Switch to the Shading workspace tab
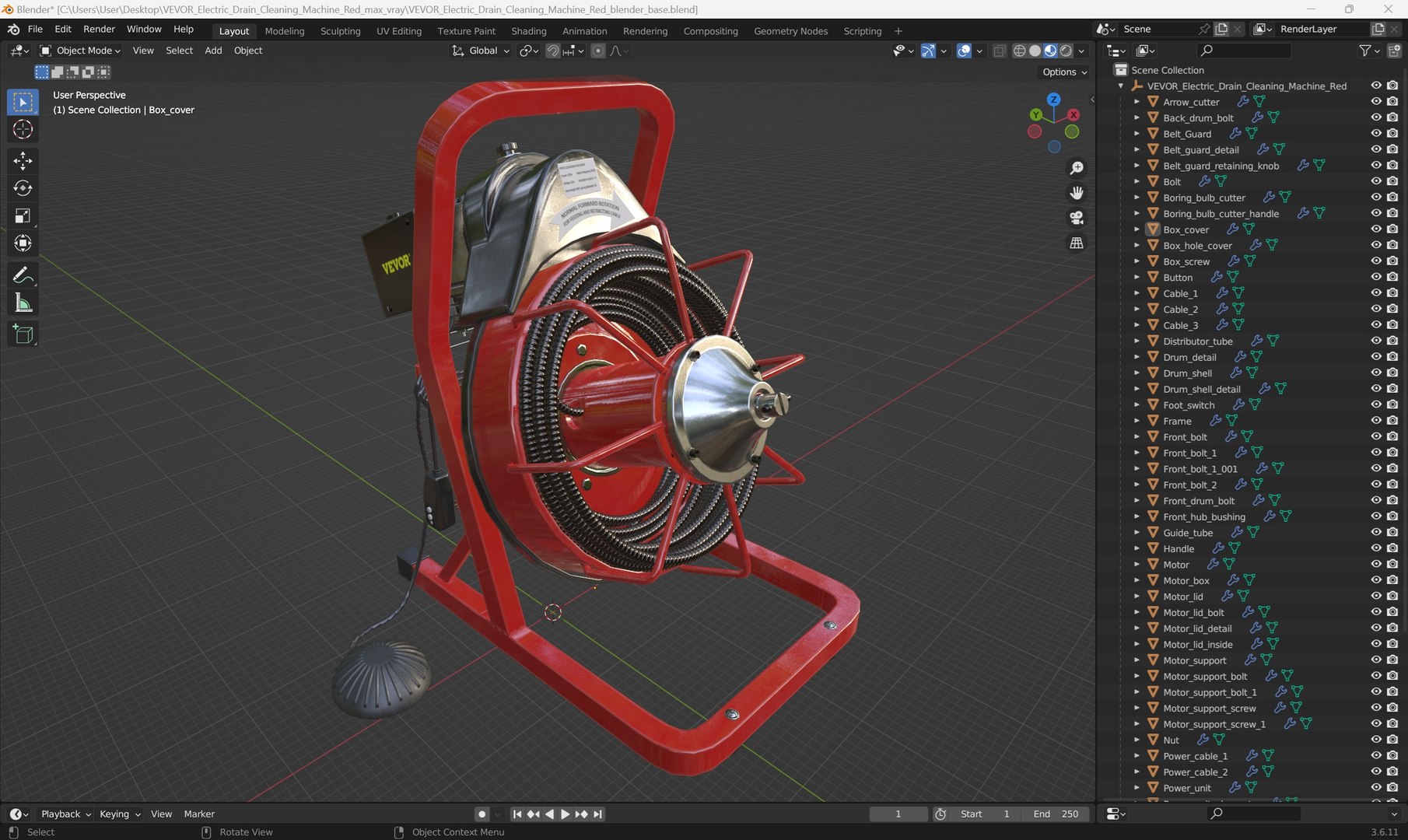 [x=529, y=31]
